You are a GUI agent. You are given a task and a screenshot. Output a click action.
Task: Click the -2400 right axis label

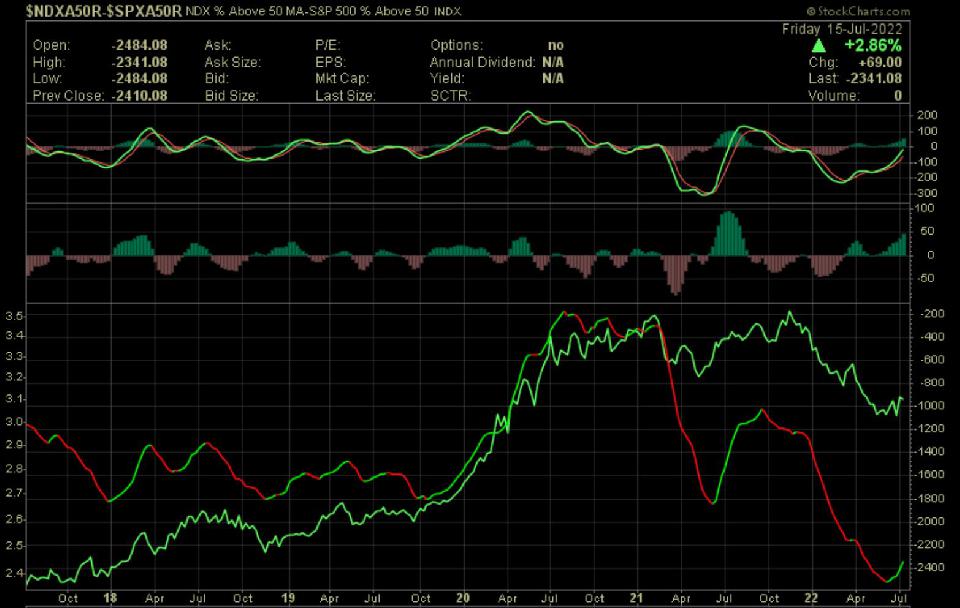(x=931, y=567)
